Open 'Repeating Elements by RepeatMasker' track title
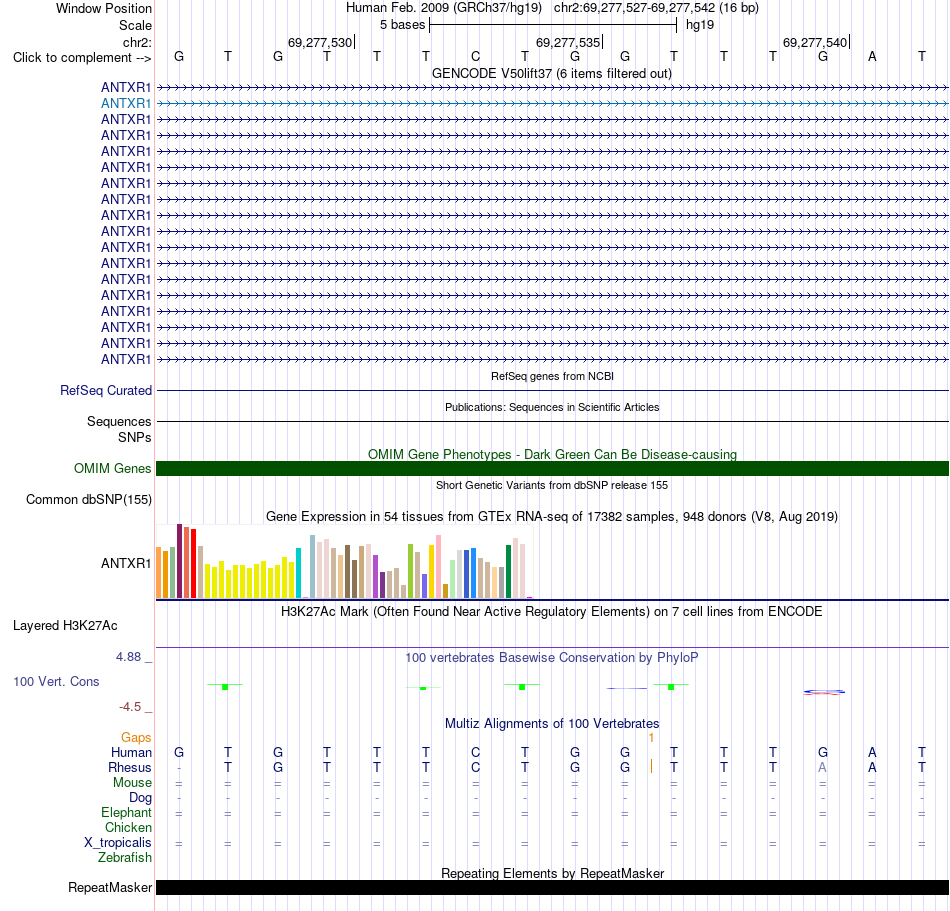 pos(552,873)
